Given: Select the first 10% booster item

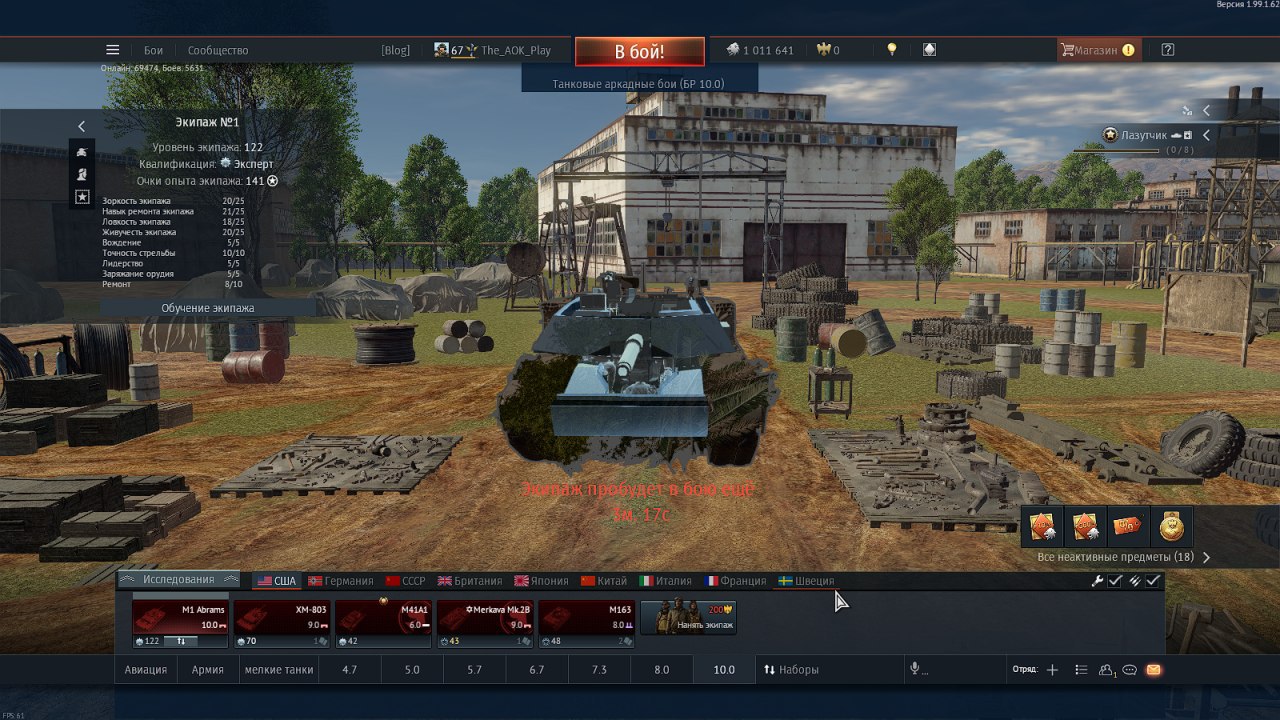Looking at the screenshot, I should pos(1043,527).
